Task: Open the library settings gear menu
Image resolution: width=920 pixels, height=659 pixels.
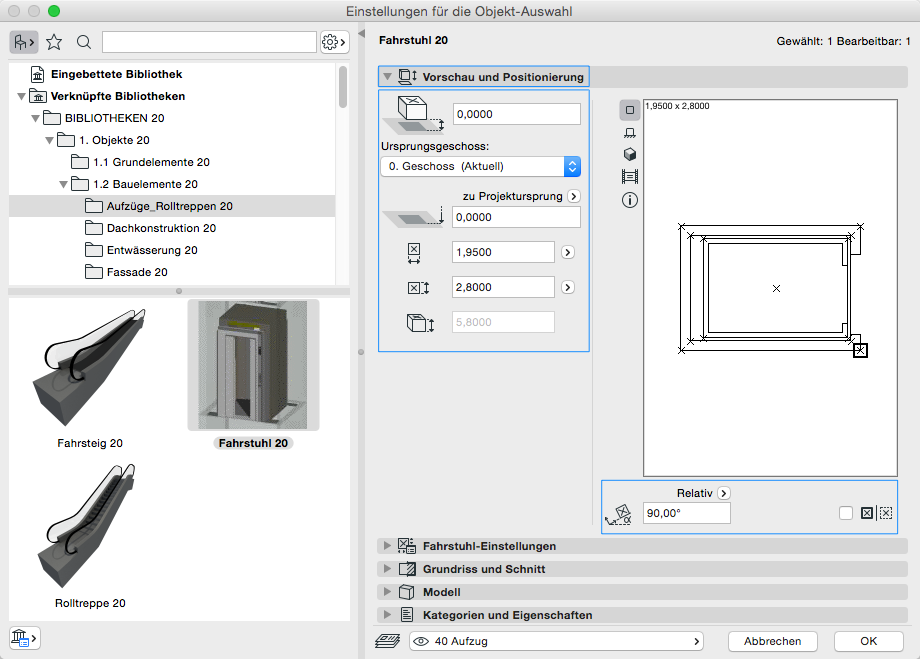Action: coord(333,42)
